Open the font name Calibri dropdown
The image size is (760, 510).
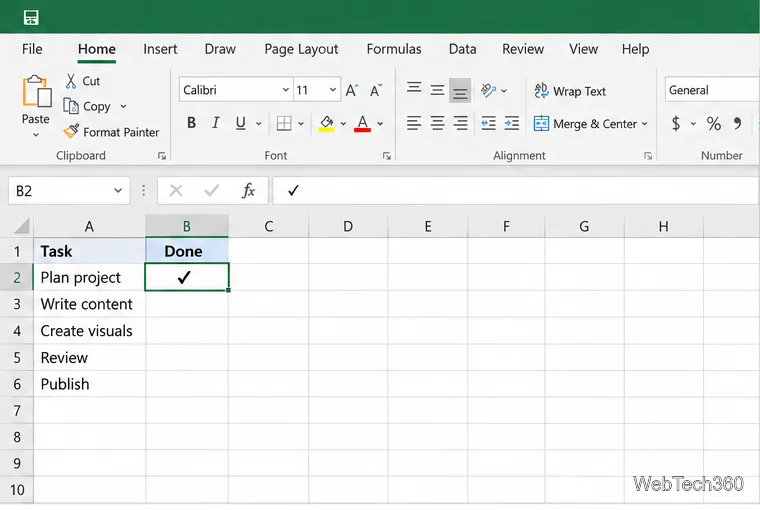(285, 90)
